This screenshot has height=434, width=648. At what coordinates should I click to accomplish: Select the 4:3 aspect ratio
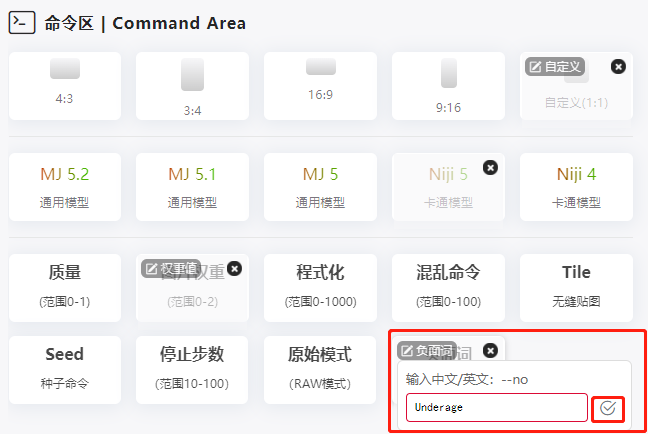coord(65,85)
